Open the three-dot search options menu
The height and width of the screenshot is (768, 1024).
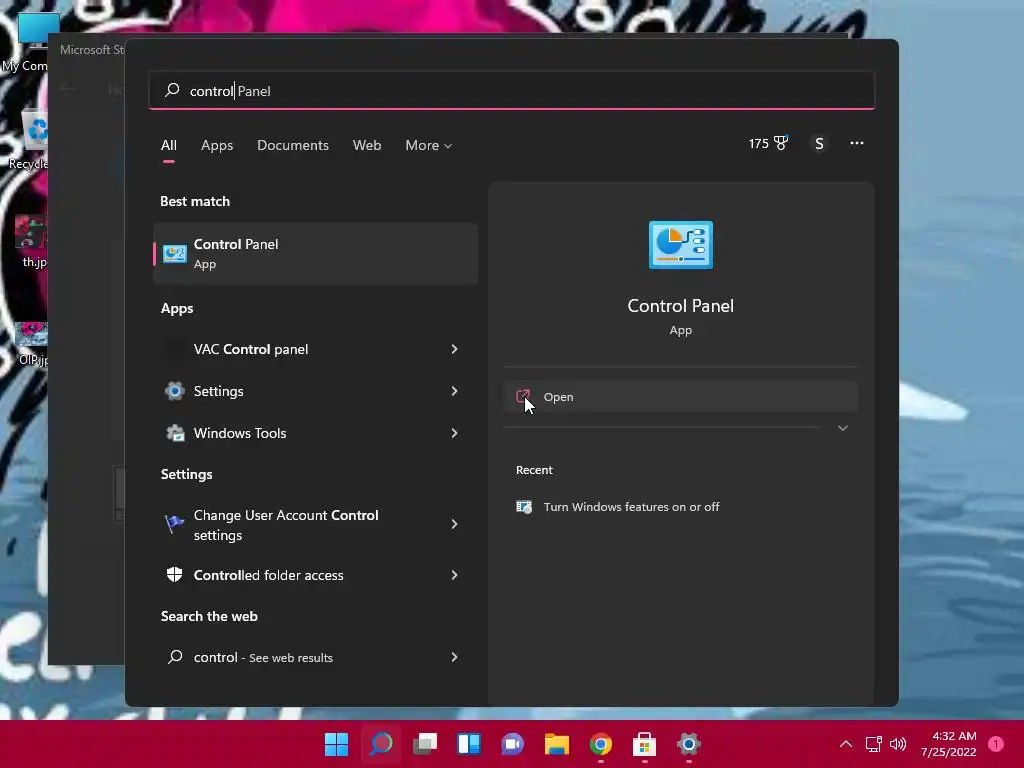pos(857,143)
